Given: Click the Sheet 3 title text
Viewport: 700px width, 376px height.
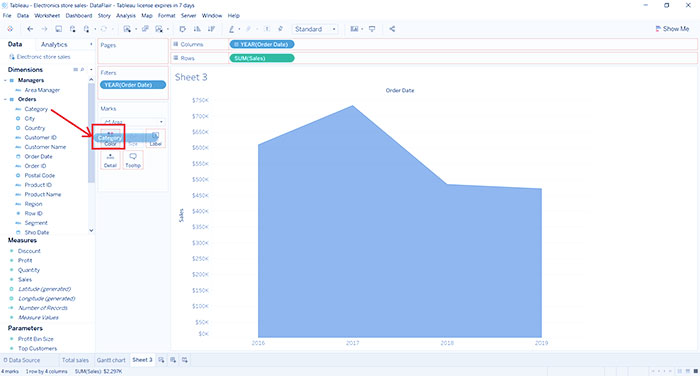Looking at the screenshot, I should [191, 77].
